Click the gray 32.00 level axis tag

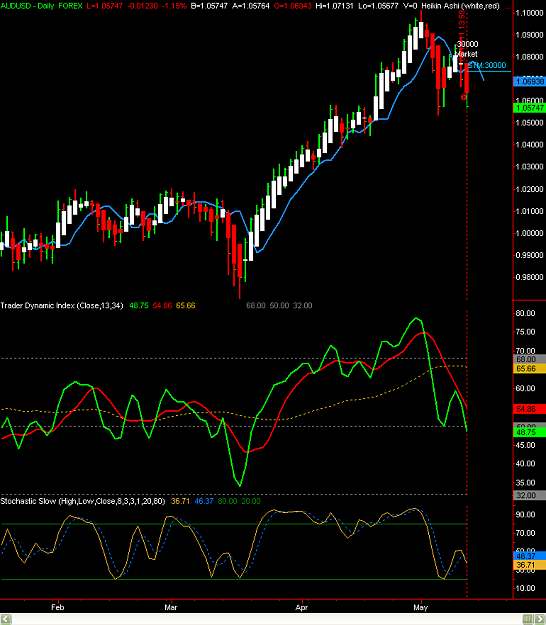(530, 495)
